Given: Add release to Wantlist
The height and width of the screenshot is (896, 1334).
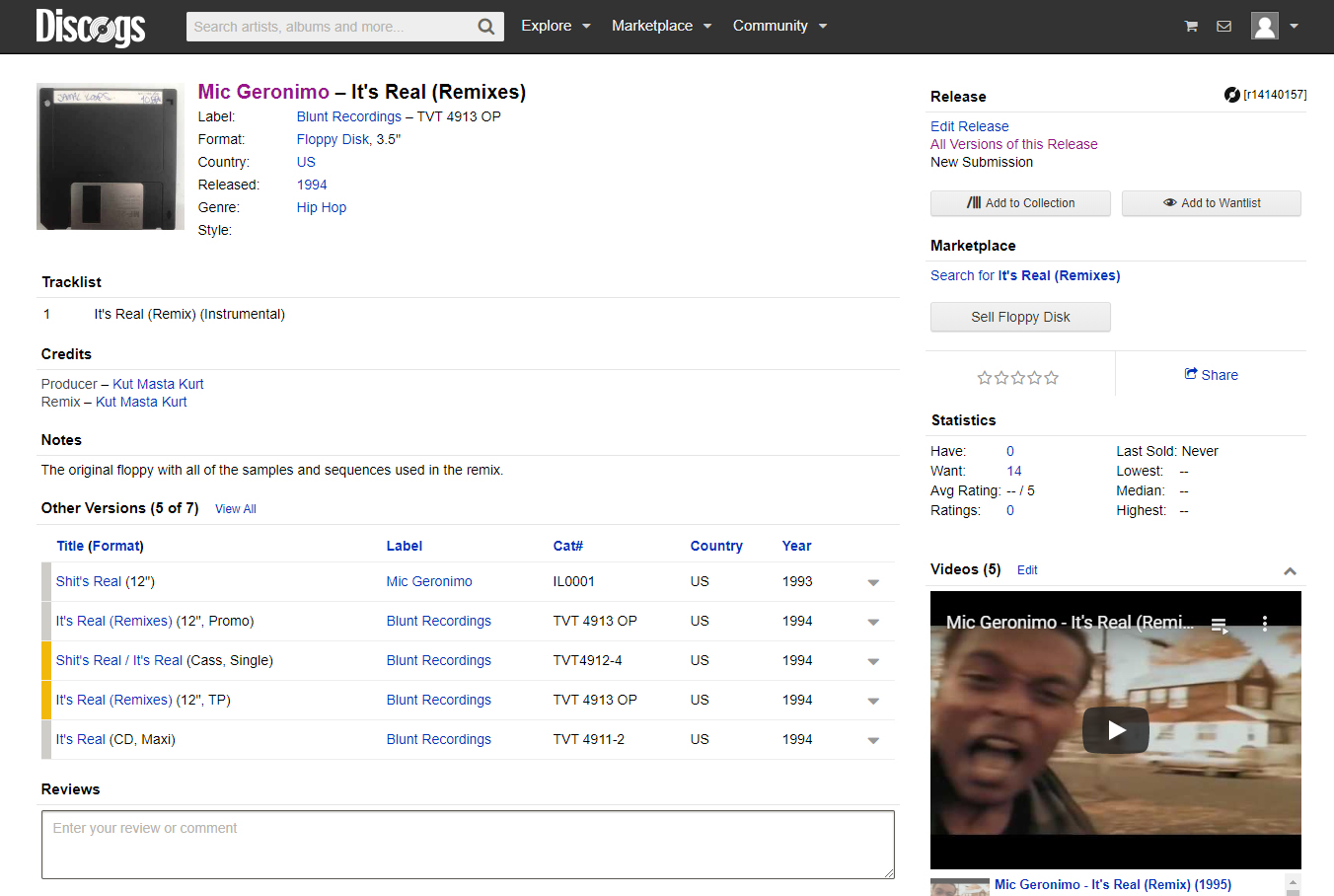Looking at the screenshot, I should pyautogui.click(x=1211, y=203).
